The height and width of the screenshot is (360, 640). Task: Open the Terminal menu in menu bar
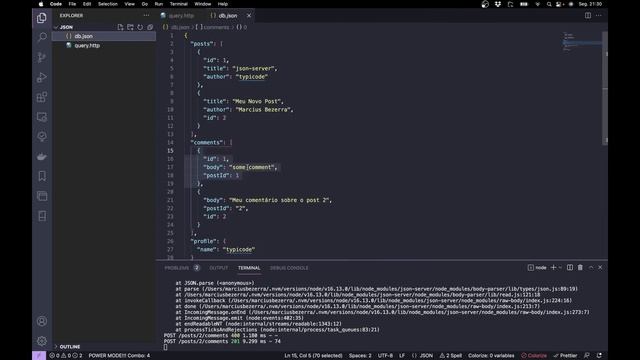point(179,4)
